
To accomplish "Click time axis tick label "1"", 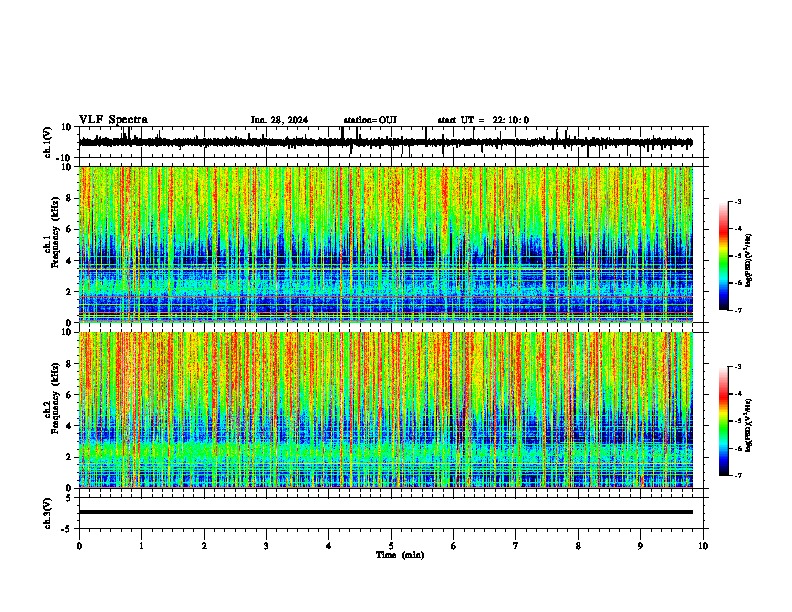I will pos(141,546).
